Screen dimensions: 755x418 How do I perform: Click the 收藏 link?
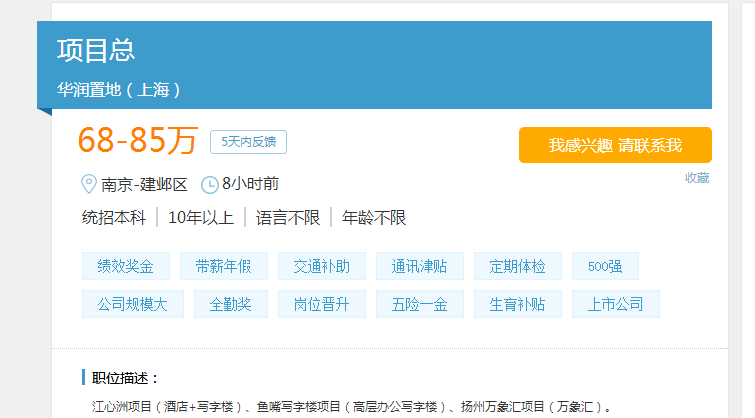click(x=697, y=178)
